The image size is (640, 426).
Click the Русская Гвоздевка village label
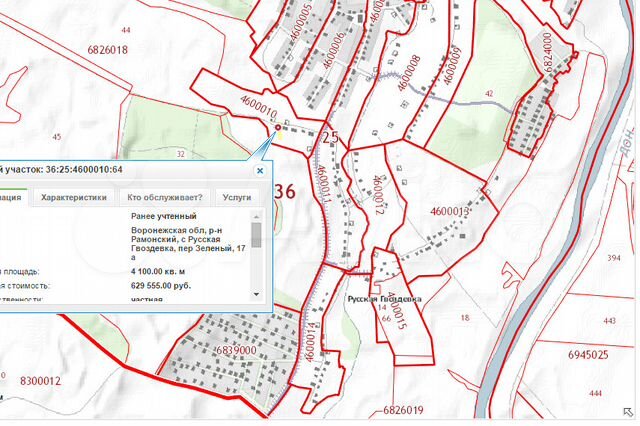click(384, 299)
